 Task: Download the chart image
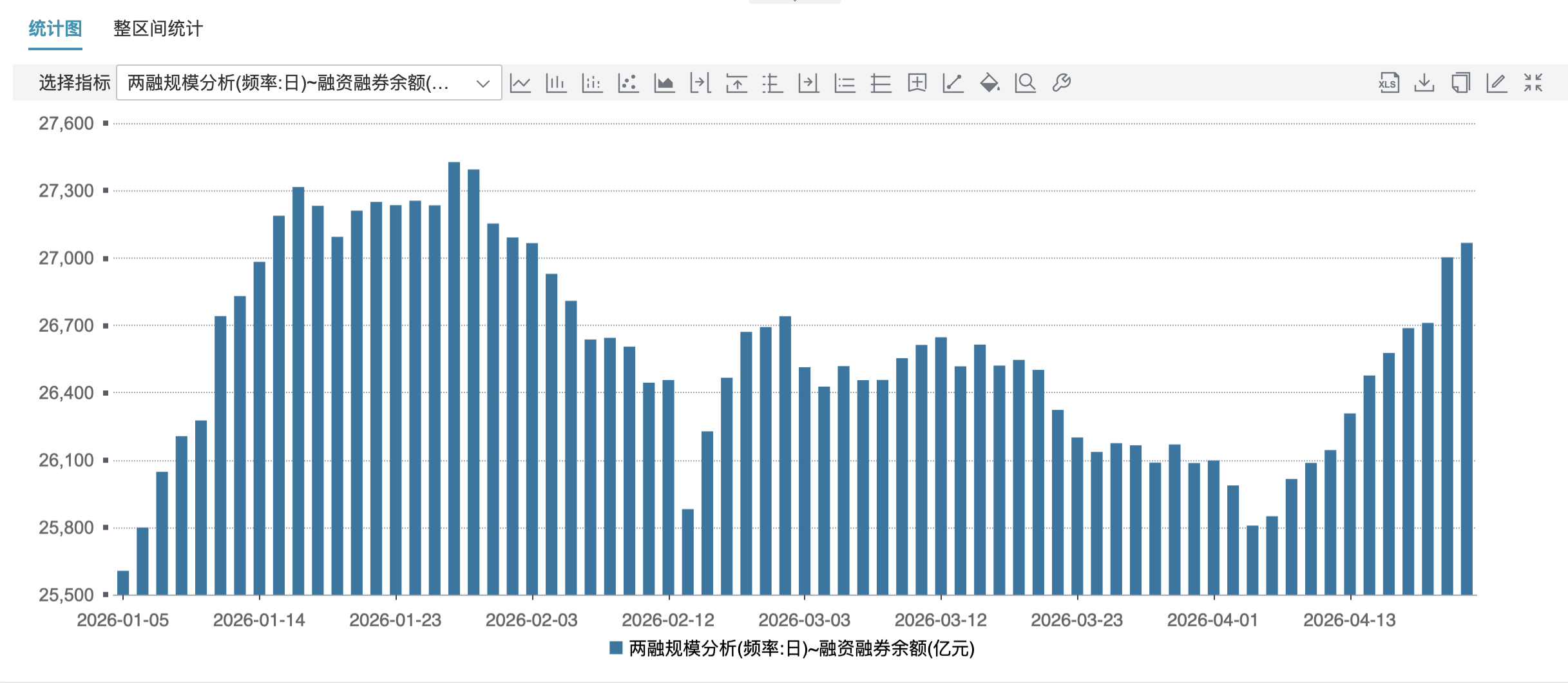pyautogui.click(x=1424, y=83)
